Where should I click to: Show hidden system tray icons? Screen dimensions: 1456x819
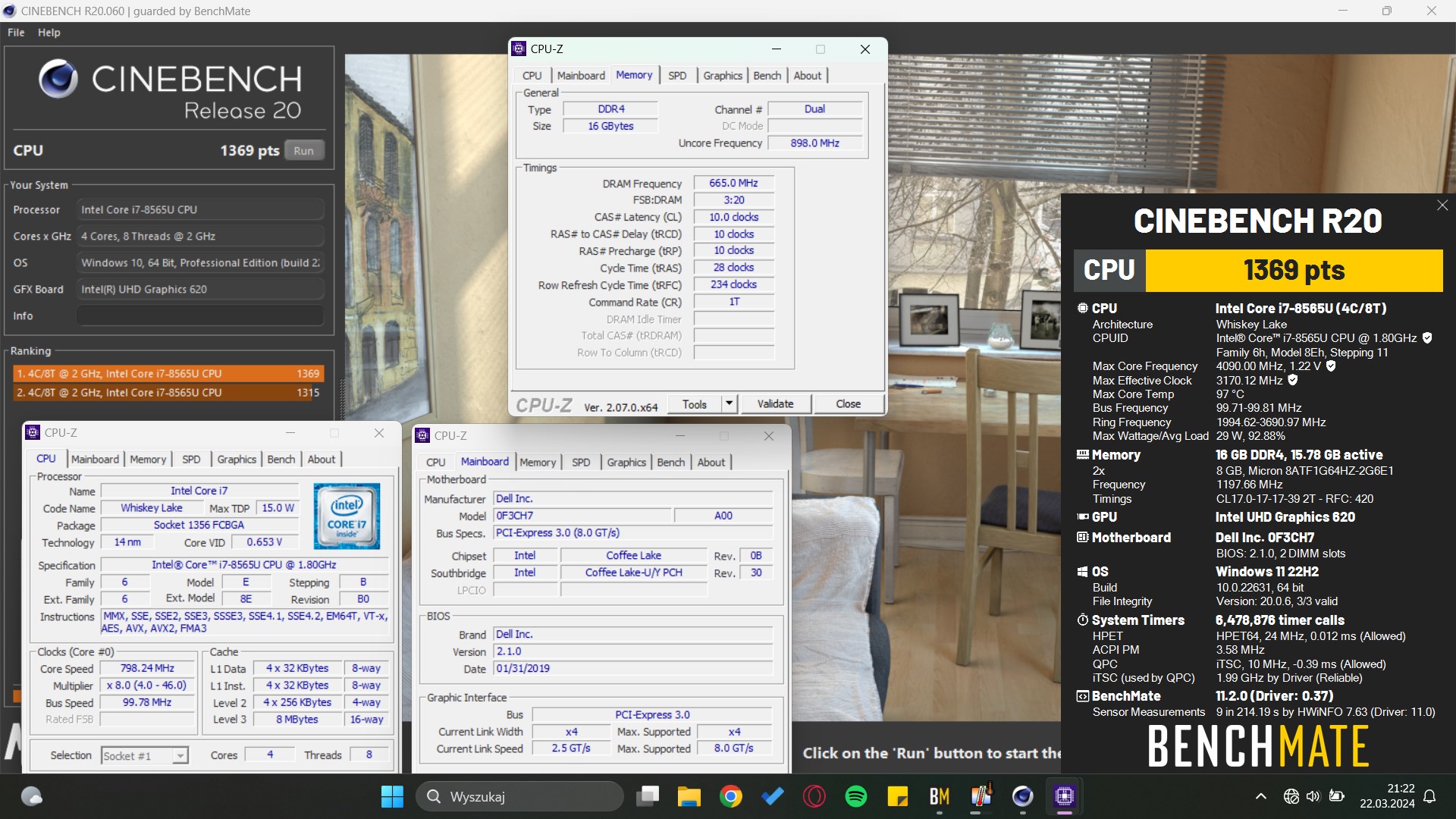(1260, 796)
